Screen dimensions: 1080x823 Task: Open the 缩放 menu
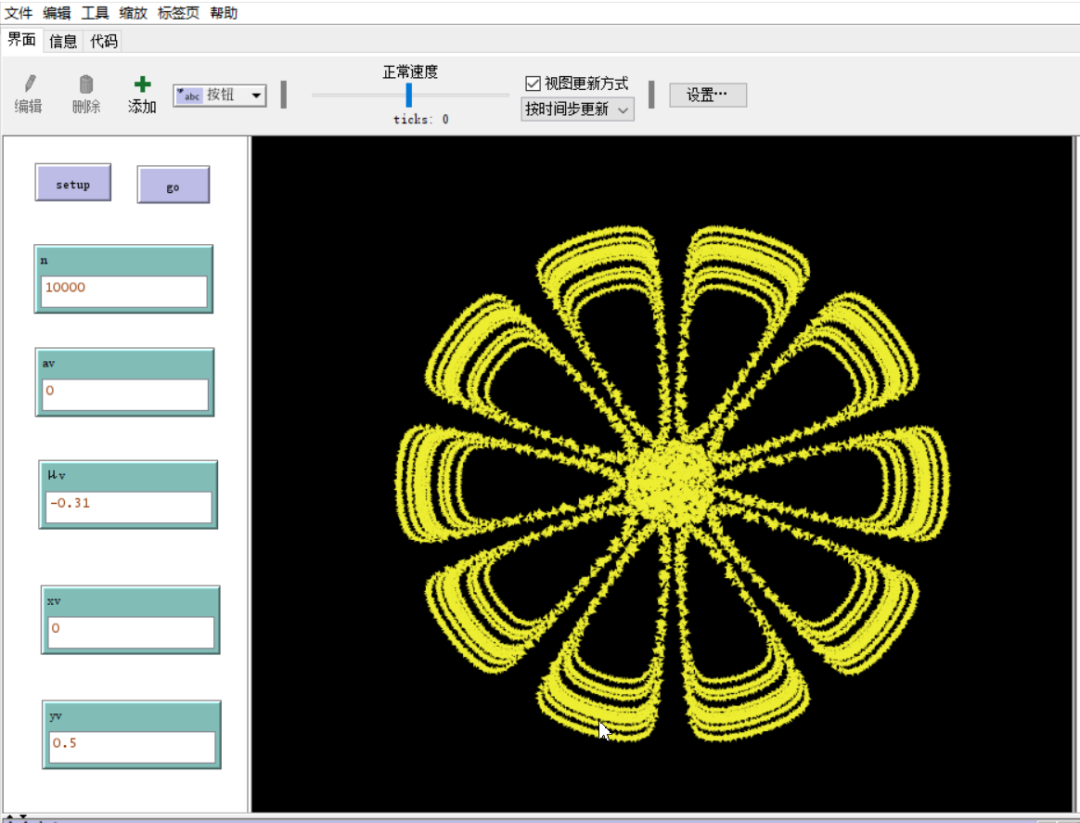click(x=133, y=13)
